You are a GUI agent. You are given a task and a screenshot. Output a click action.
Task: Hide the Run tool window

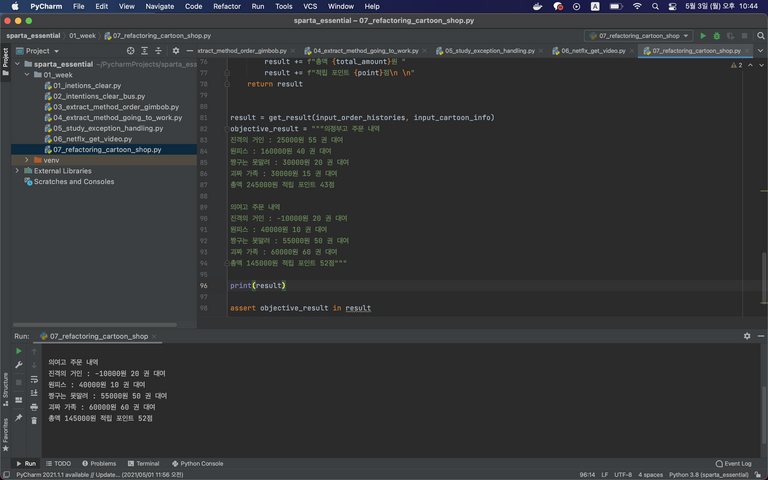coord(761,336)
